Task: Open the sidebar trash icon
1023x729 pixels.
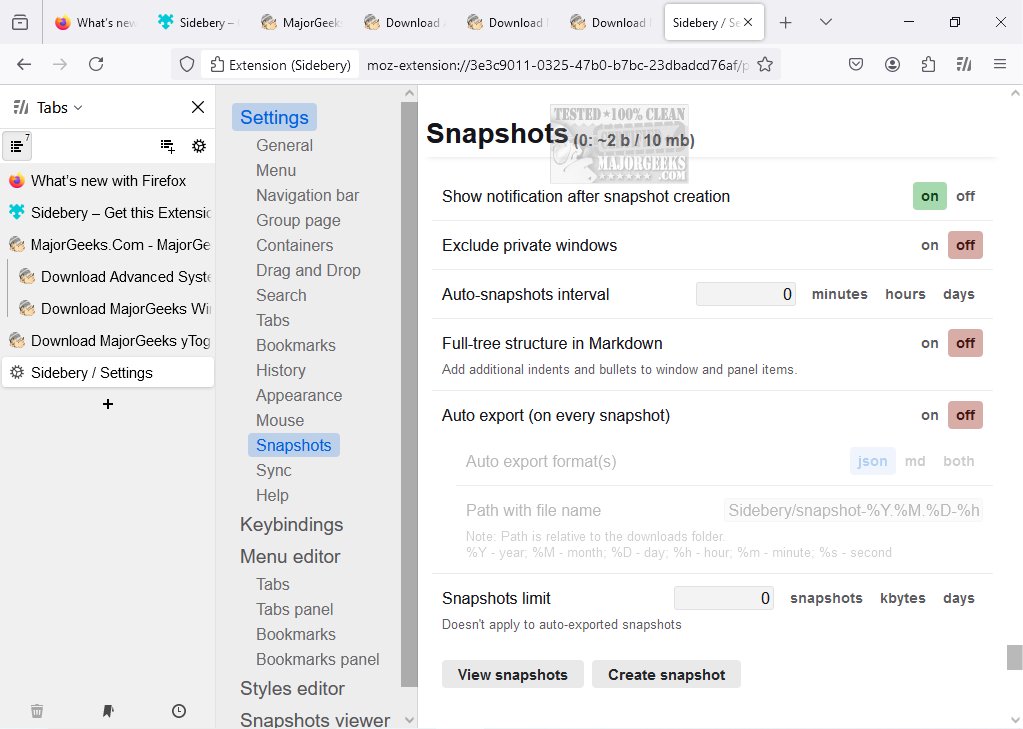Action: tap(37, 711)
